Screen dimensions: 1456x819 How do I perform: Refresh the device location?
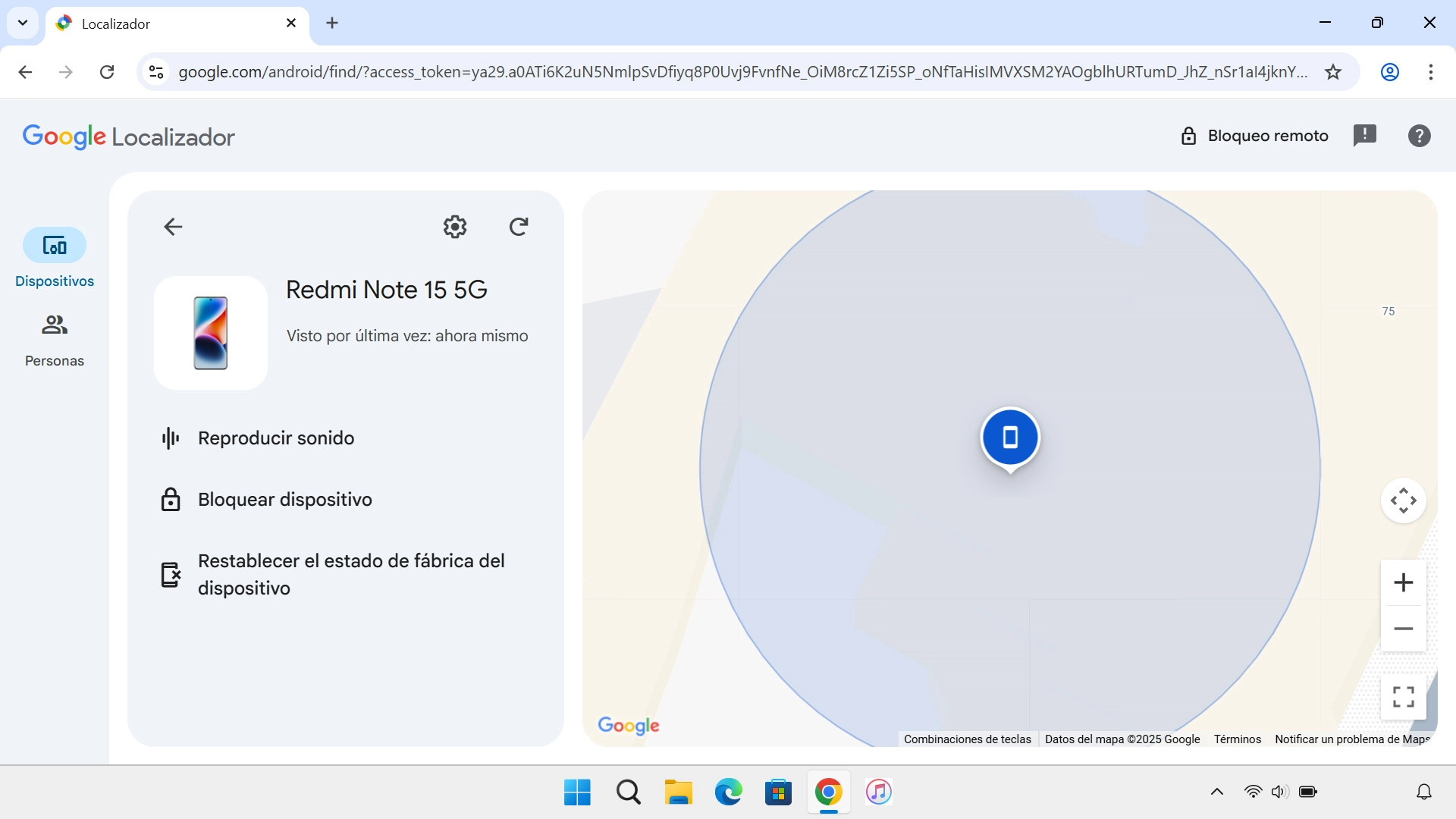519,226
